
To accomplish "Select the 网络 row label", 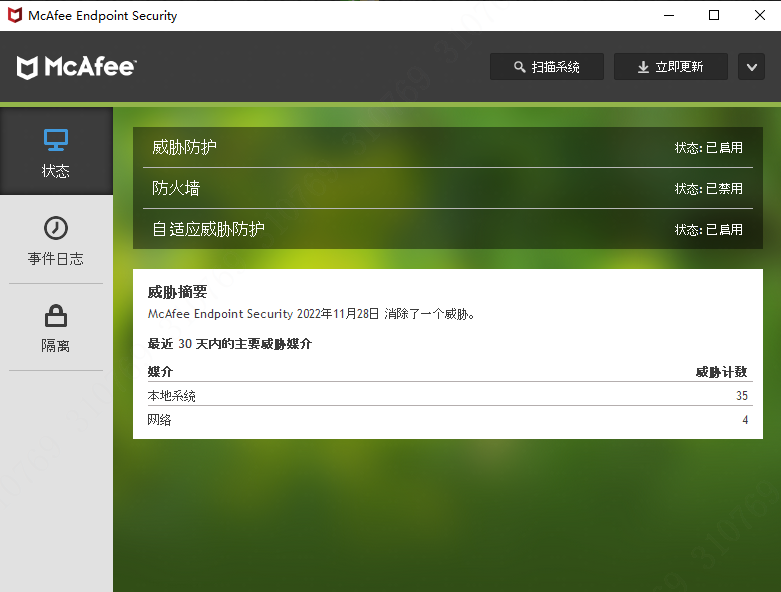I will pos(159,420).
